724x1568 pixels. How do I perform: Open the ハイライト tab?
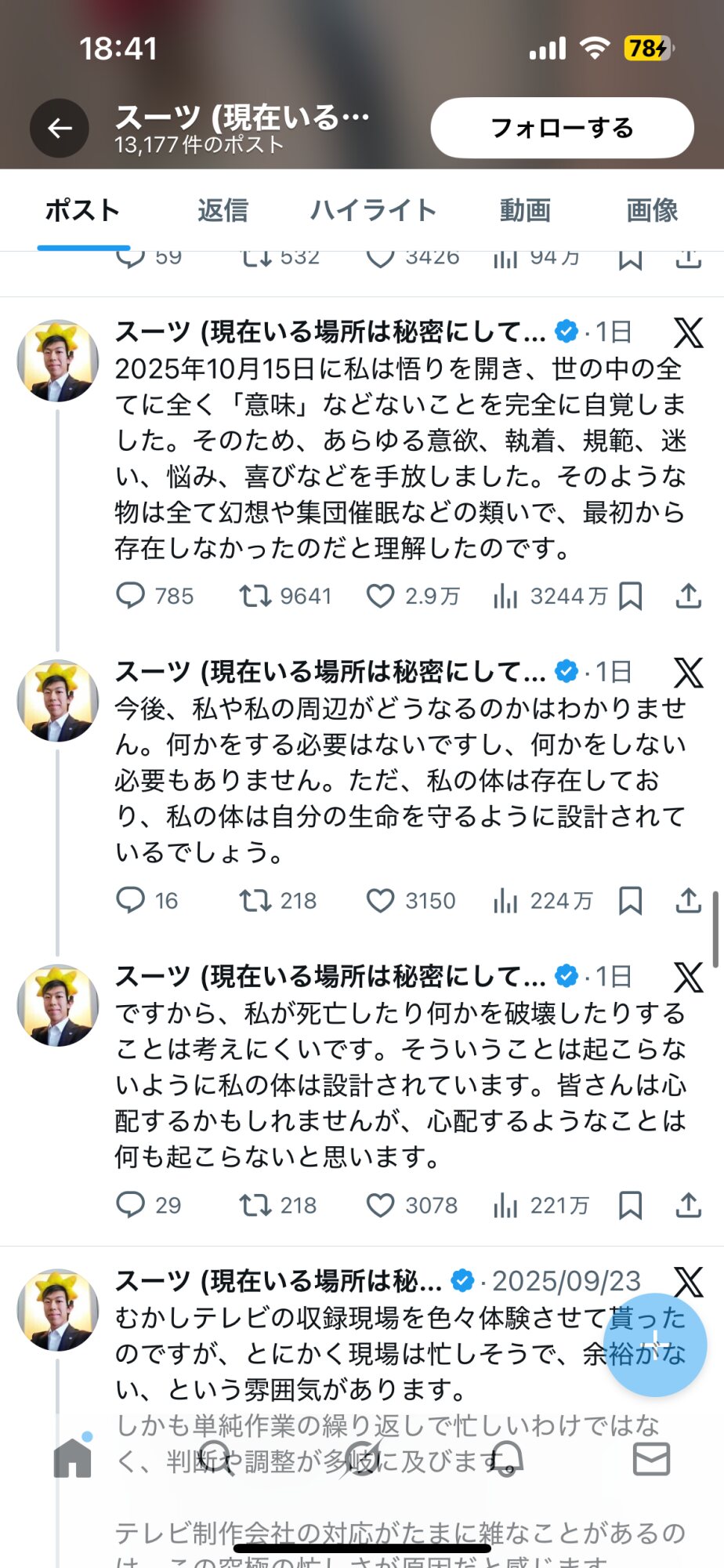[x=373, y=210]
